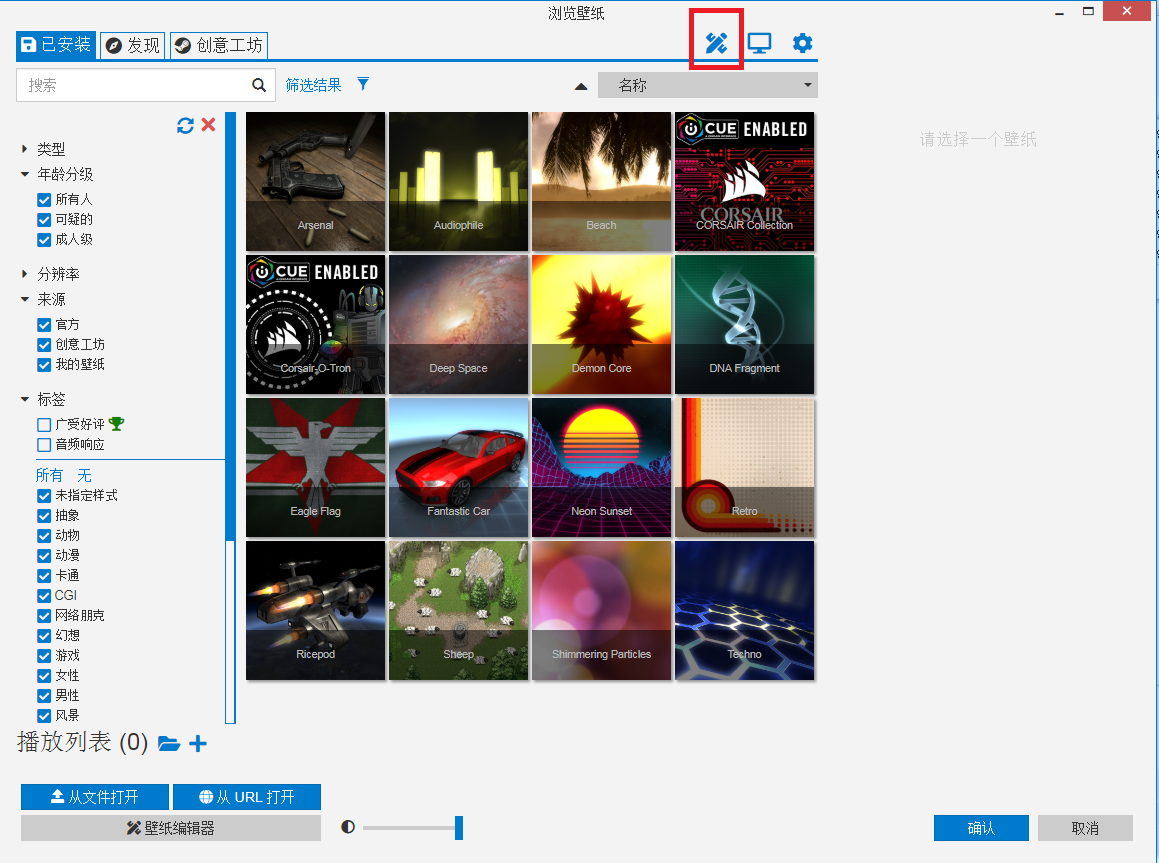Viewport: 1159px width, 863px height.
Task: Enable the 广受好评 tag checkbox
Action: 42,423
